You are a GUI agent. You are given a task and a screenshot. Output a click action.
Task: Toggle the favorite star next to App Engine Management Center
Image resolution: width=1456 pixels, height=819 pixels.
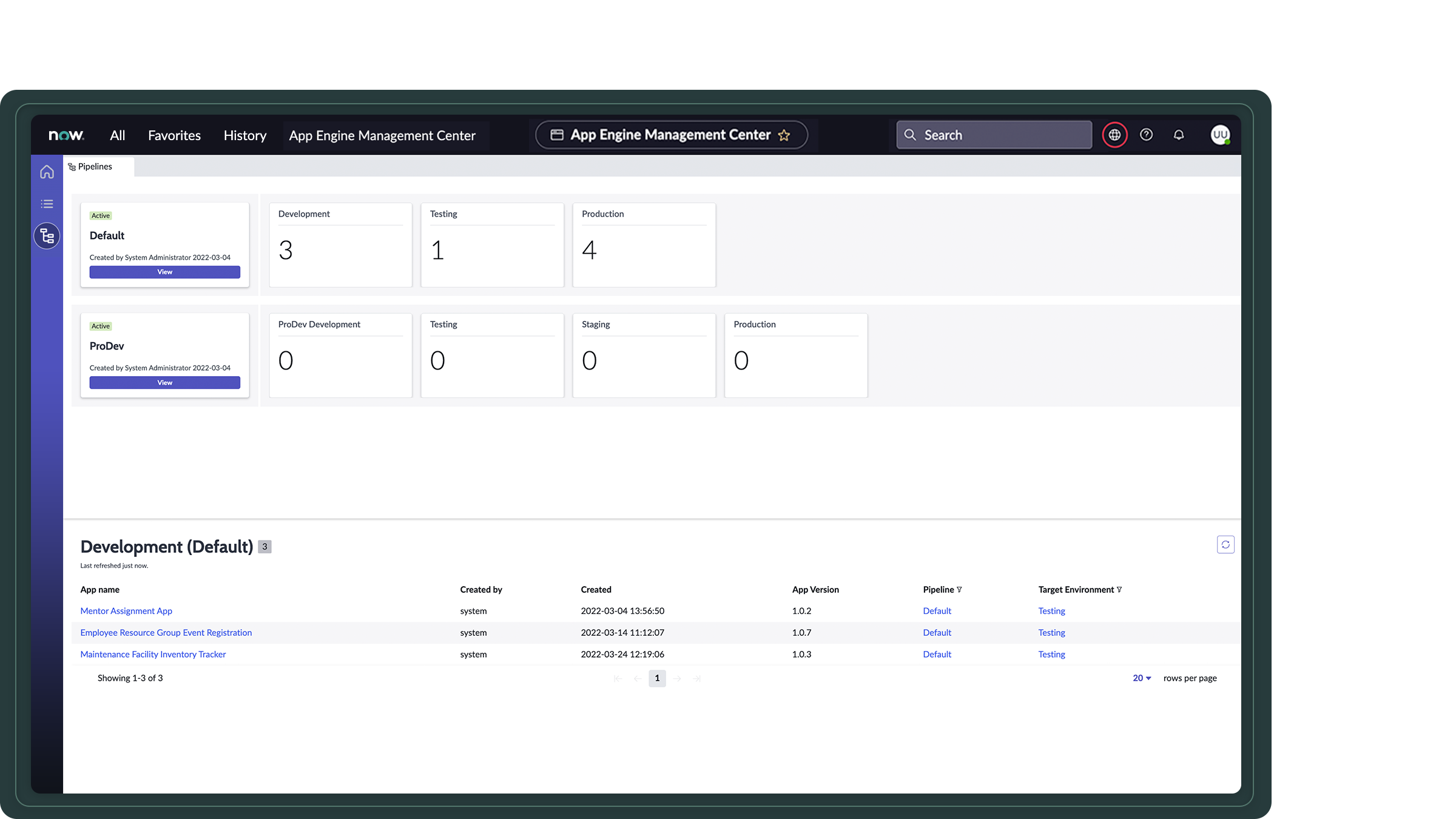tap(784, 135)
